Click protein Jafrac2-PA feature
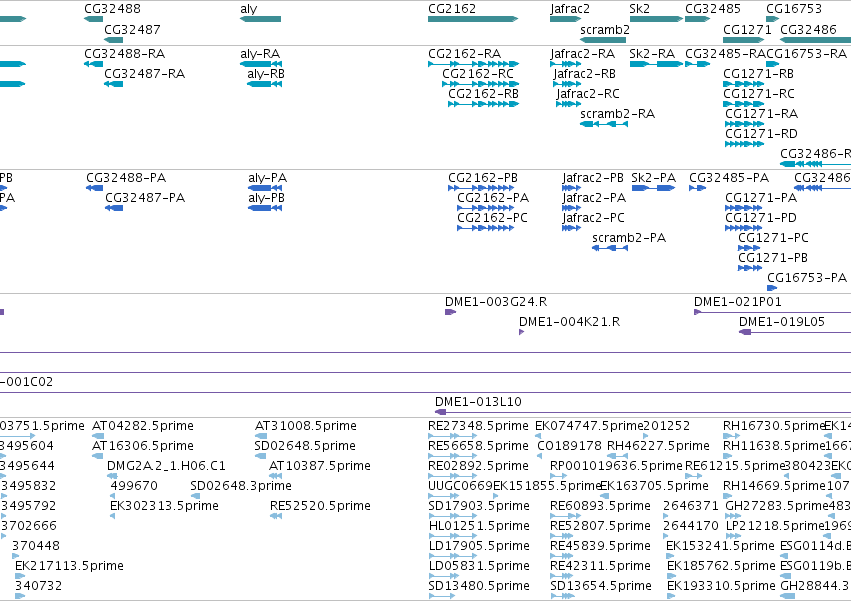This screenshot has height=601, width=851. coord(571,208)
